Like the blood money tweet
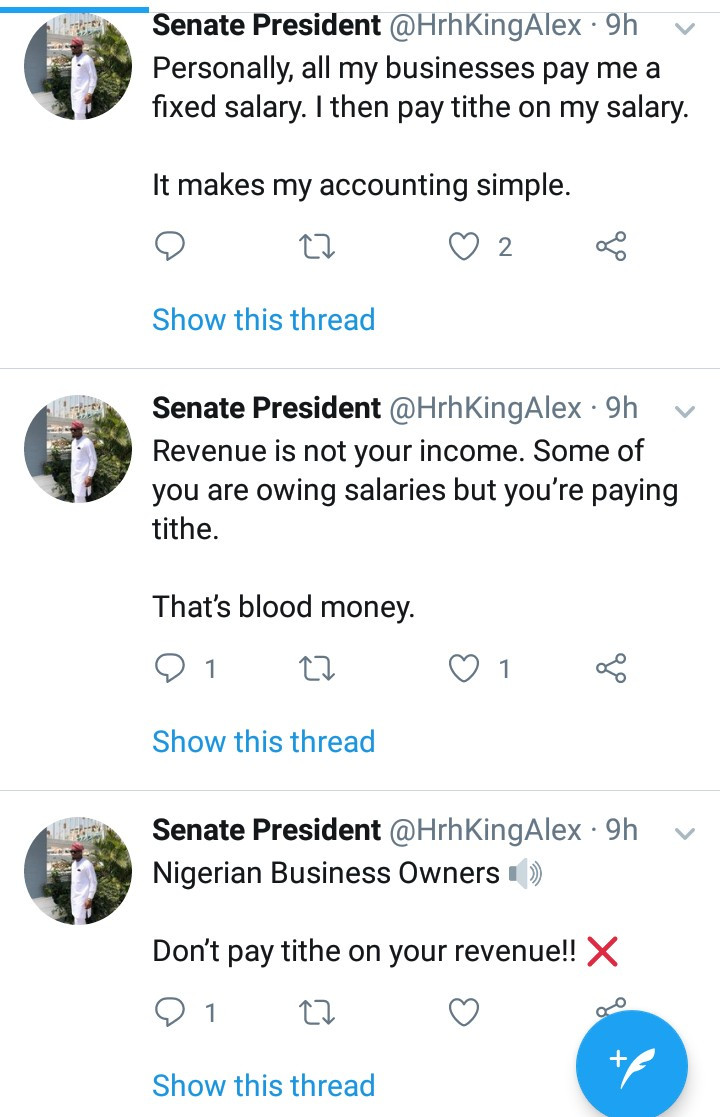This screenshot has height=1117, width=720. (x=464, y=668)
